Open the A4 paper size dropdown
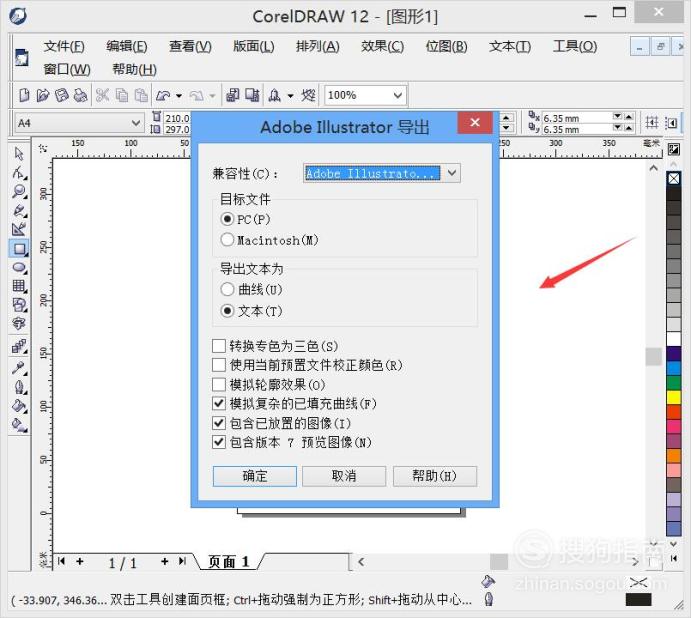Image resolution: width=691 pixels, height=618 pixels. point(136,123)
